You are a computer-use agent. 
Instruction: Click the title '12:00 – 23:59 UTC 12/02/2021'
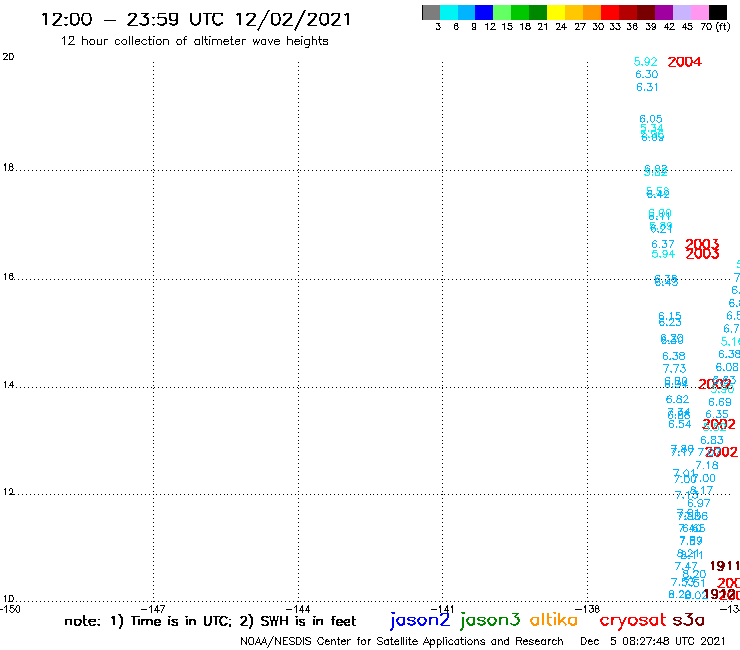click(x=196, y=19)
